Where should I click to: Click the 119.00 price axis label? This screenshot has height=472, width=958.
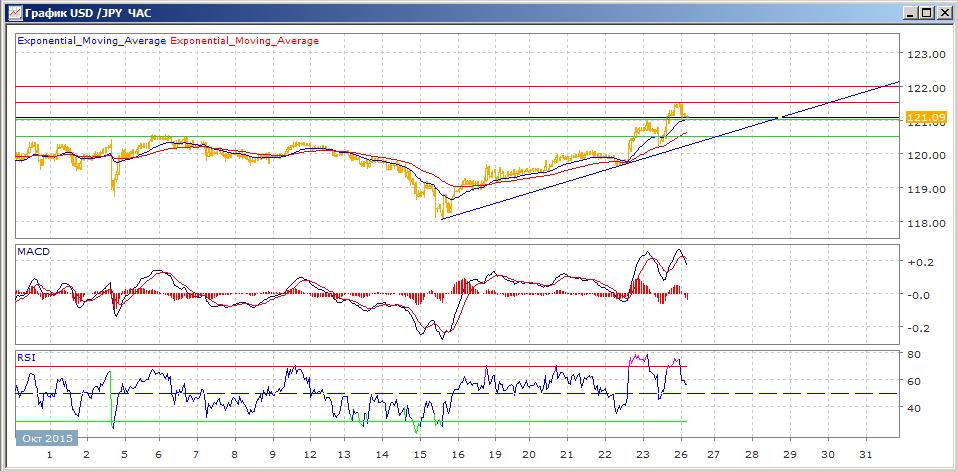click(926, 189)
